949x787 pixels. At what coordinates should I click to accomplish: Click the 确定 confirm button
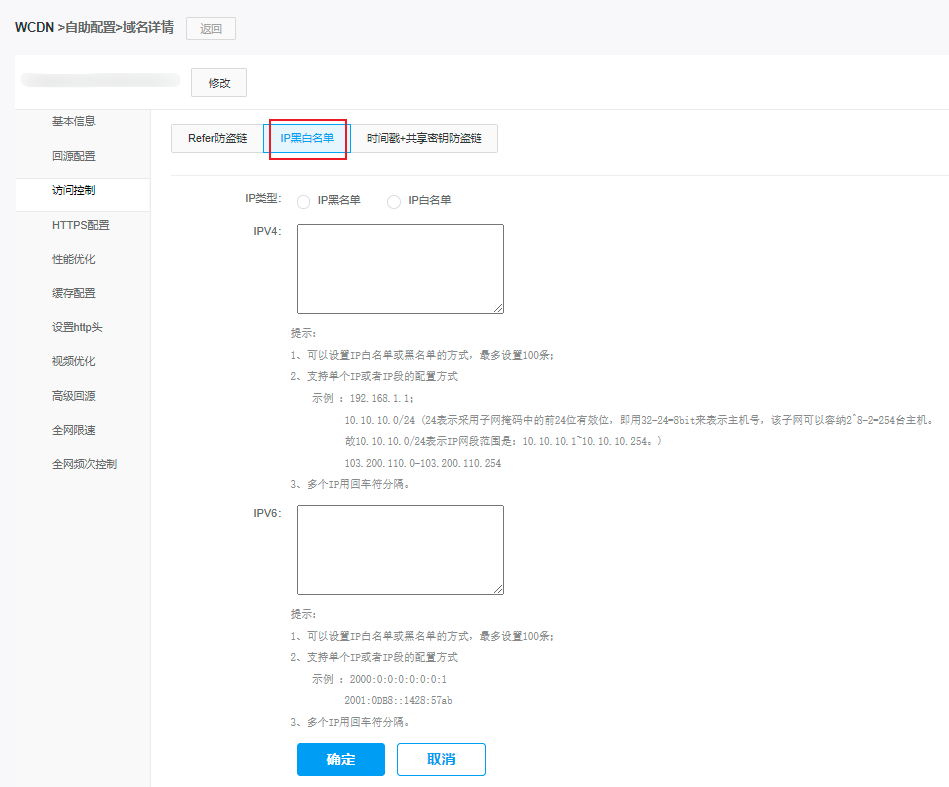(340, 760)
